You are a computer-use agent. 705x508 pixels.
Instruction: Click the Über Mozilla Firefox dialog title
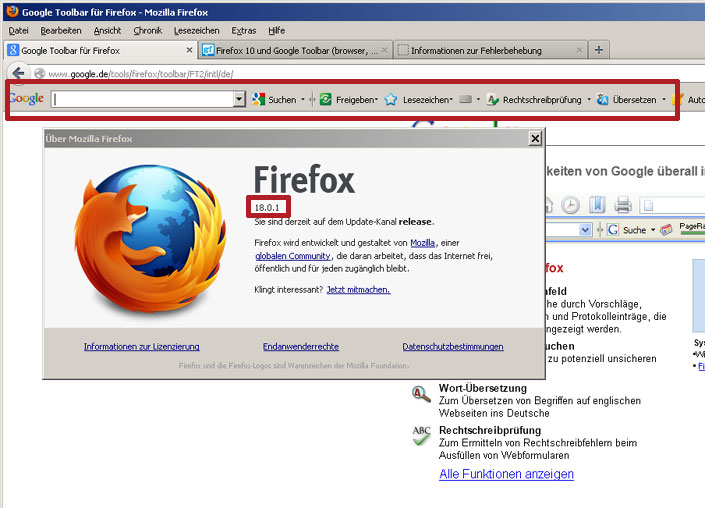pyautogui.click(x=89, y=139)
